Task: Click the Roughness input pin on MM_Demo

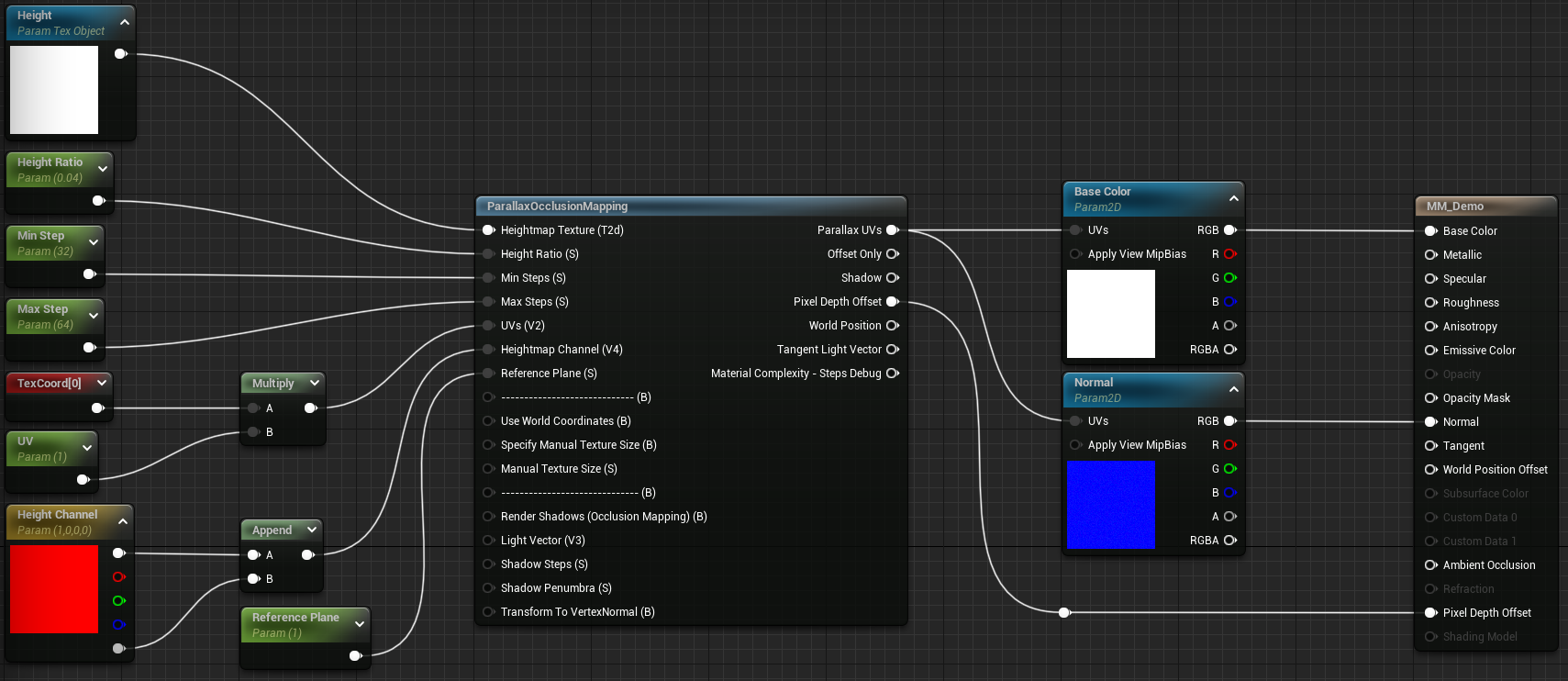Action: 1430,303
